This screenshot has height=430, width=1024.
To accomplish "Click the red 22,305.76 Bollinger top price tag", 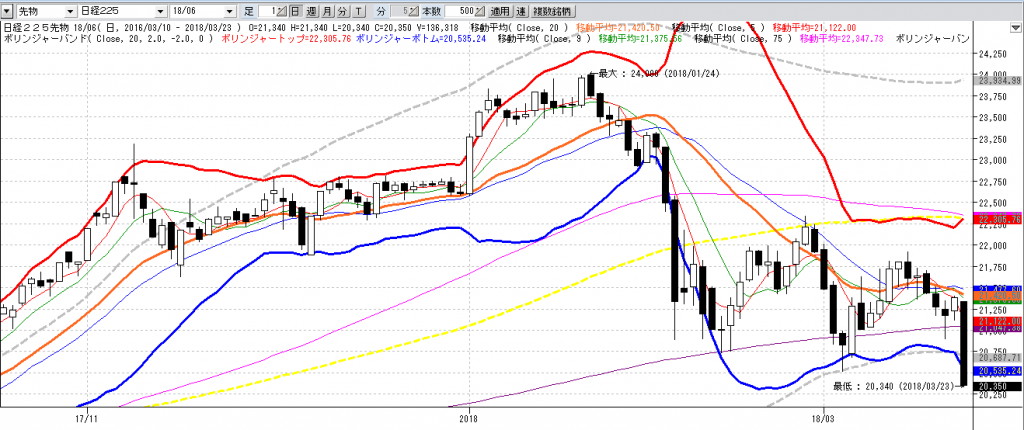I will (x=999, y=219).
